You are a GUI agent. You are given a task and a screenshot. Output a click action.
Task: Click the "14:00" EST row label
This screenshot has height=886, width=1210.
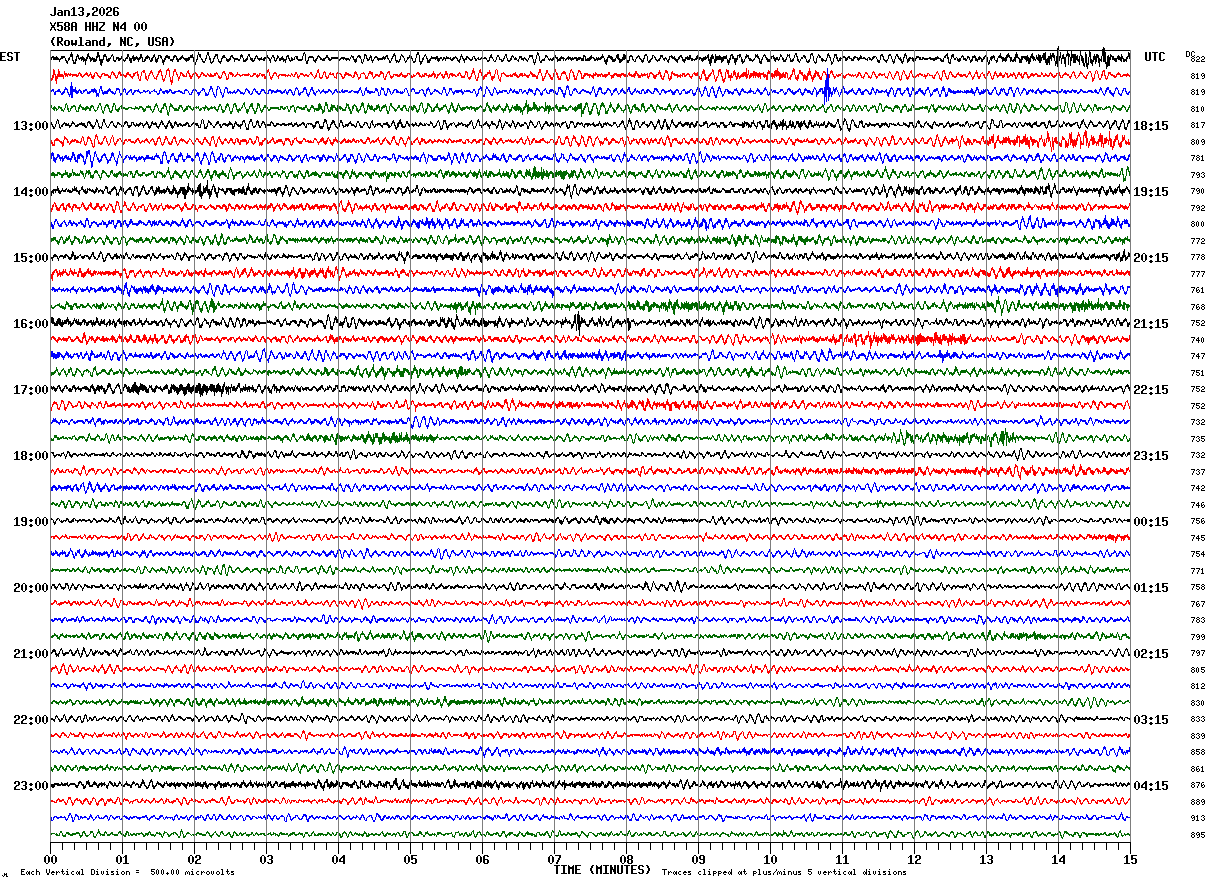tap(30, 192)
